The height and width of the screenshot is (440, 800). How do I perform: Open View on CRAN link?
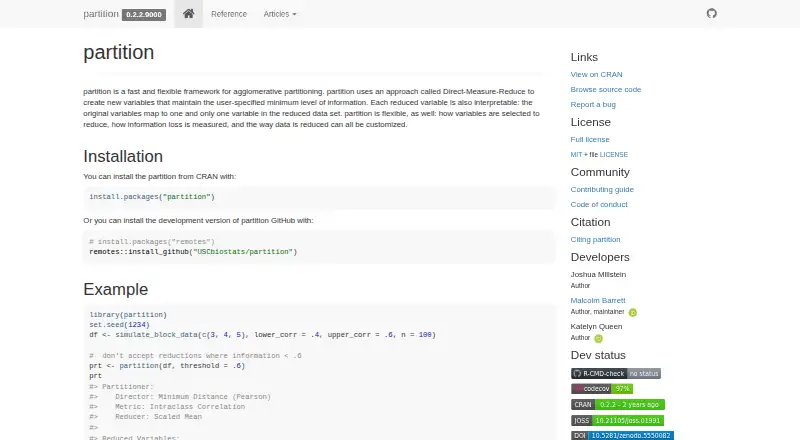point(596,75)
